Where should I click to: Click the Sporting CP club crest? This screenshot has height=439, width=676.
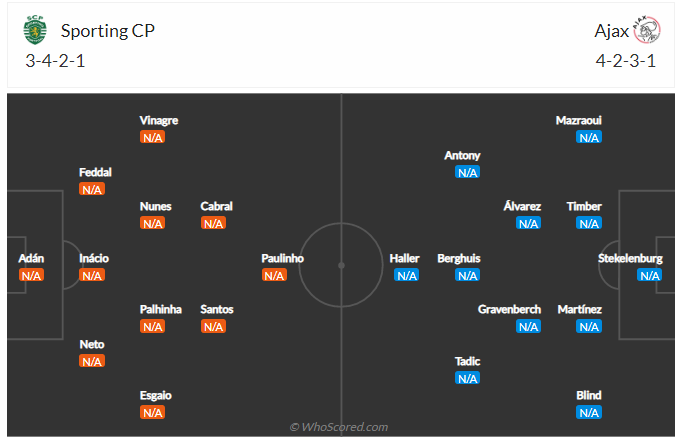[x=36, y=31]
